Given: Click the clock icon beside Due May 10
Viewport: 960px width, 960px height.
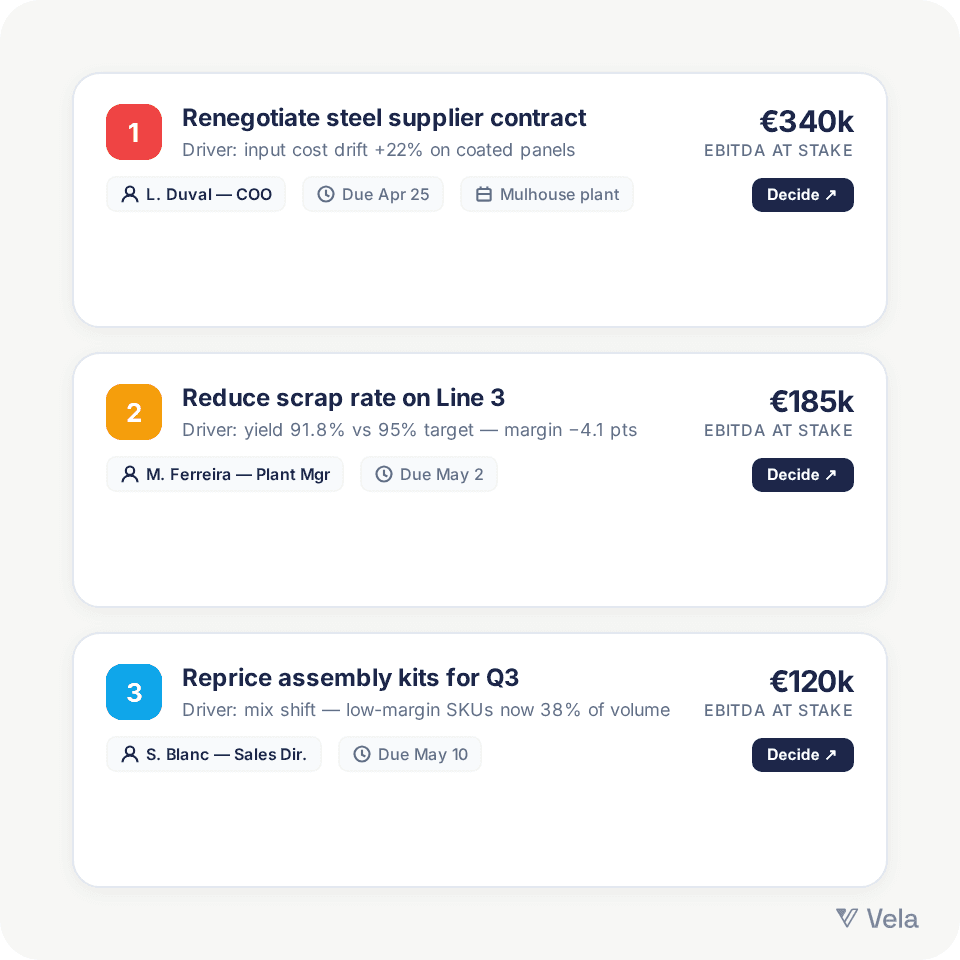Looking at the screenshot, I should tap(362, 754).
